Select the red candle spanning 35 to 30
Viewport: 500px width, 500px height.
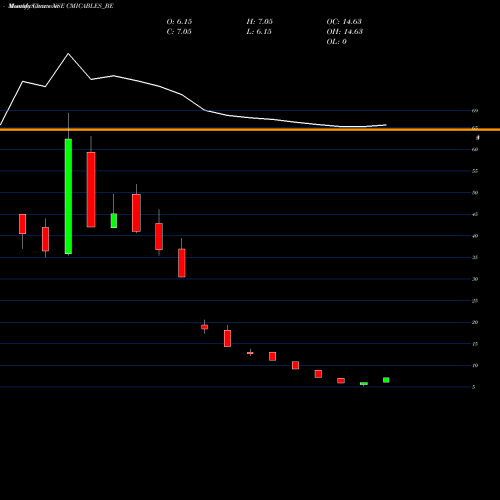point(182,263)
